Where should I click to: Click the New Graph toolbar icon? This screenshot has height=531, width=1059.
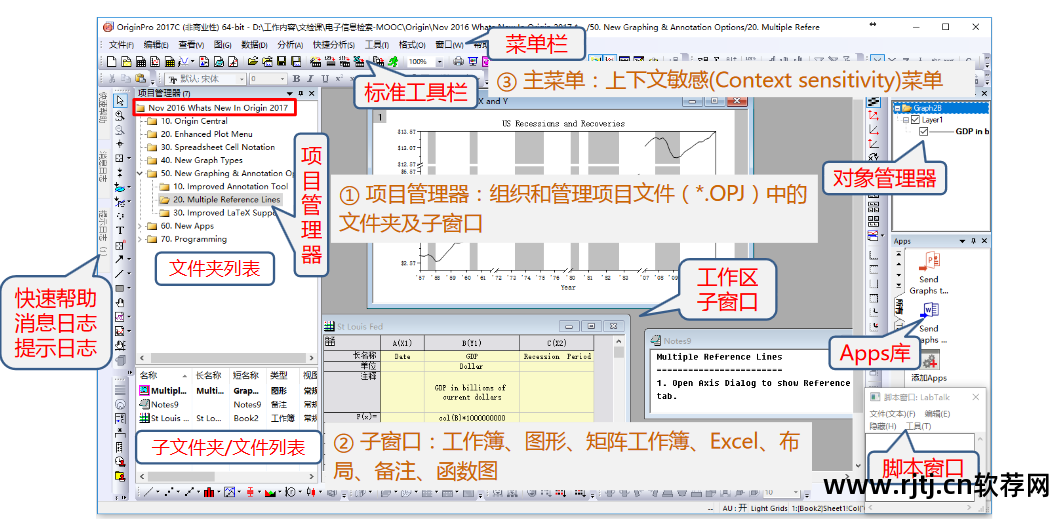[x=155, y=61]
